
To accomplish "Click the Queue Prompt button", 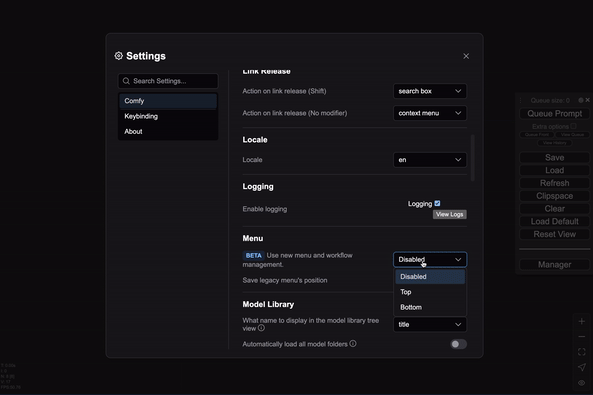I will (x=554, y=114).
